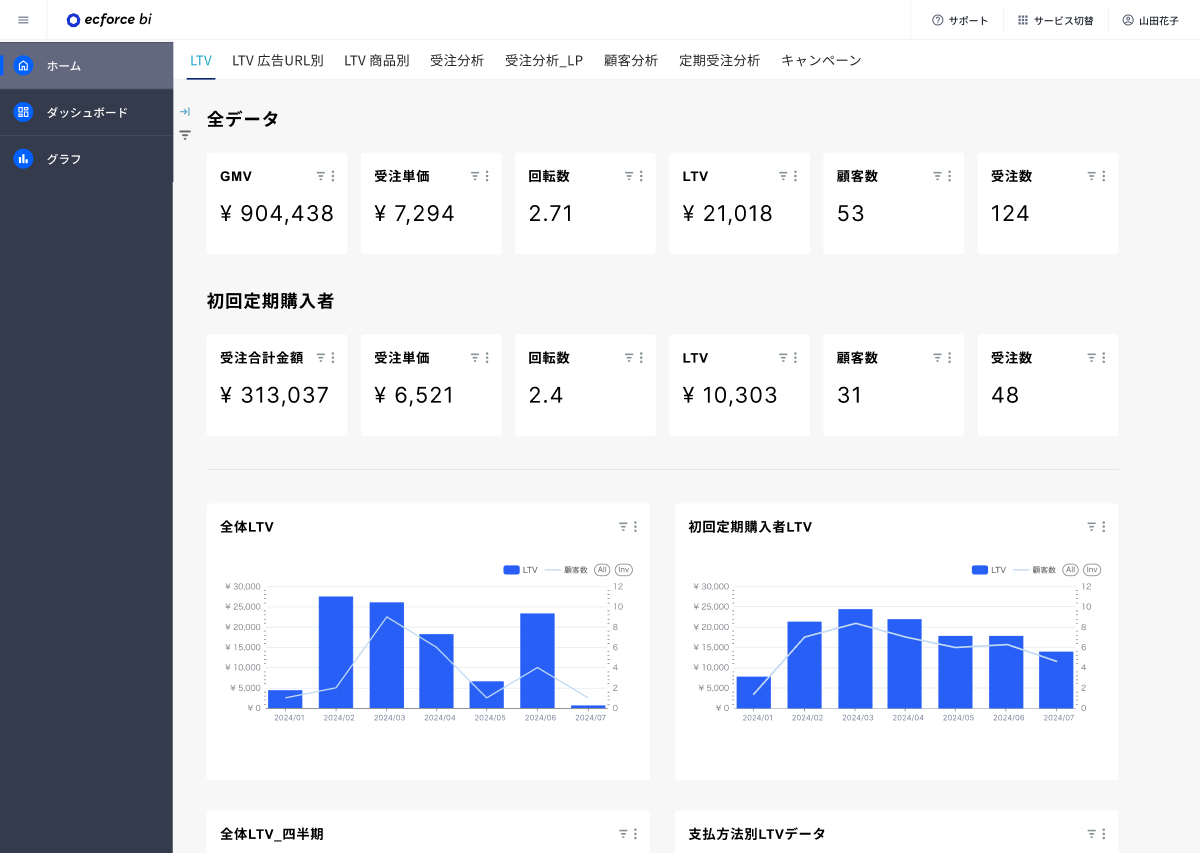
Task: Toggle the blue LTV legend swatch in 全体LTV
Action: click(x=511, y=570)
